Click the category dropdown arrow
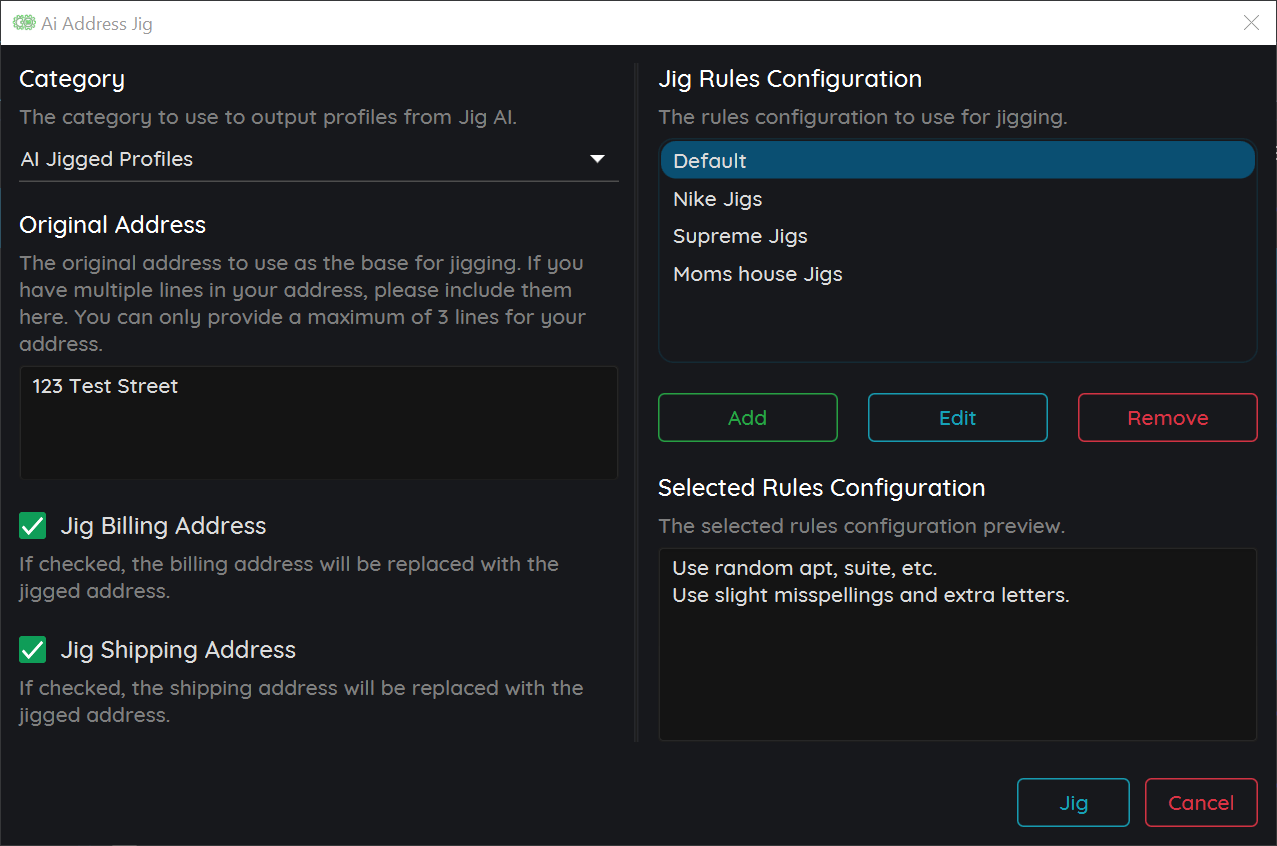Screen dimensions: 1277x846 tap(597, 158)
